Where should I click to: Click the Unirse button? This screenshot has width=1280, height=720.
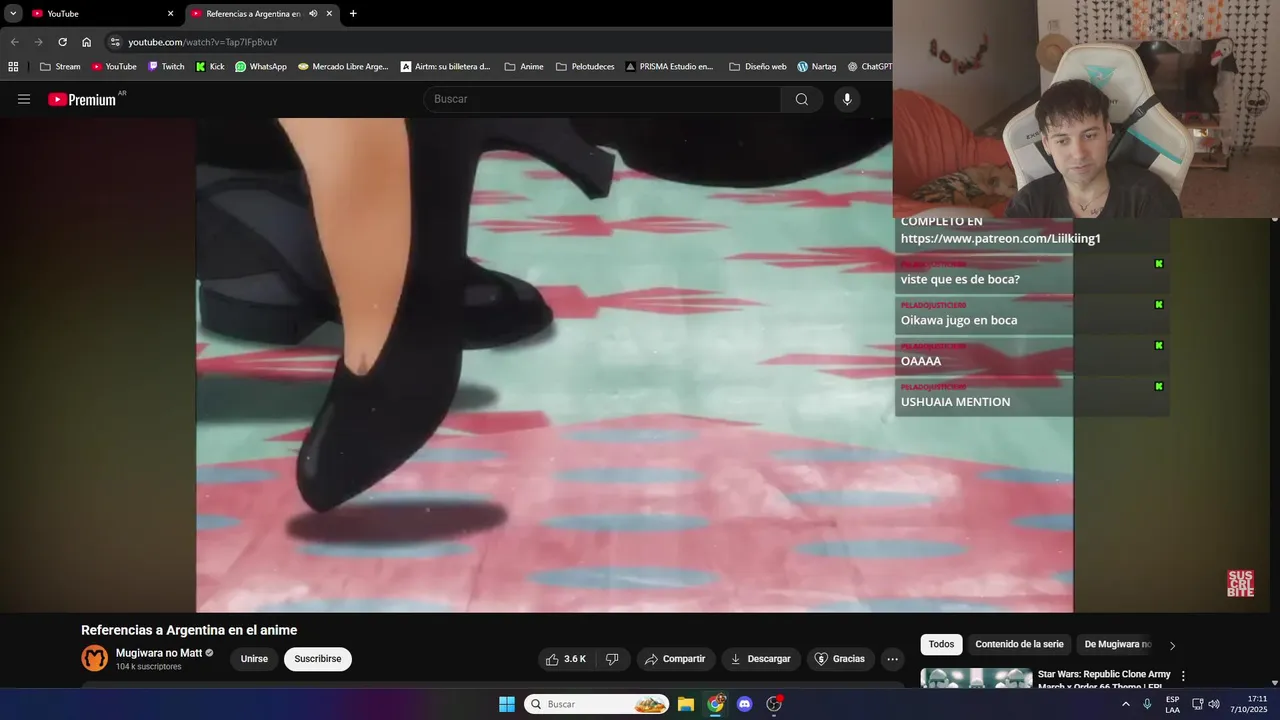pyautogui.click(x=254, y=659)
